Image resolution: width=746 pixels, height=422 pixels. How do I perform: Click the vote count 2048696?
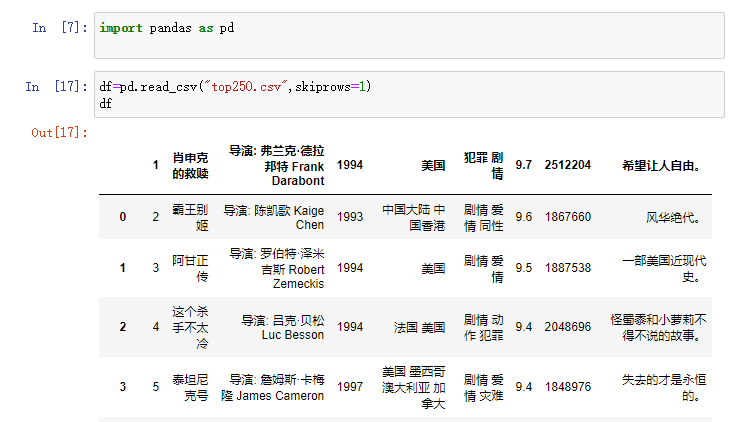click(x=568, y=327)
